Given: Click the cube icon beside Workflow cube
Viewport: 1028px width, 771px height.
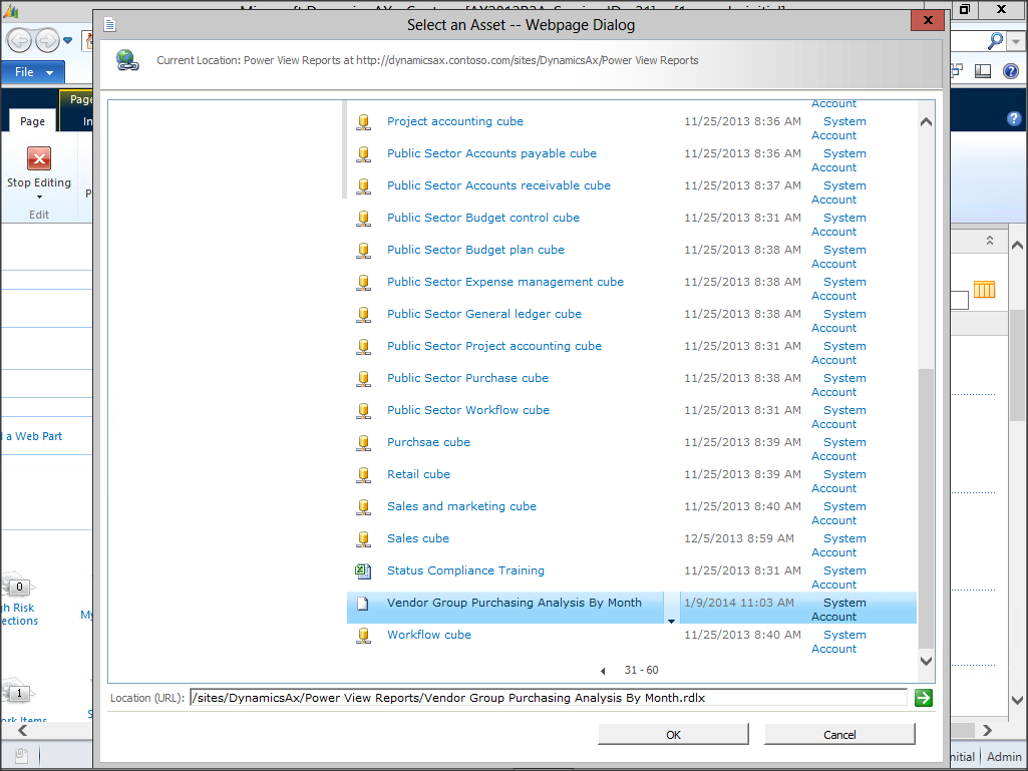Looking at the screenshot, I should point(363,635).
